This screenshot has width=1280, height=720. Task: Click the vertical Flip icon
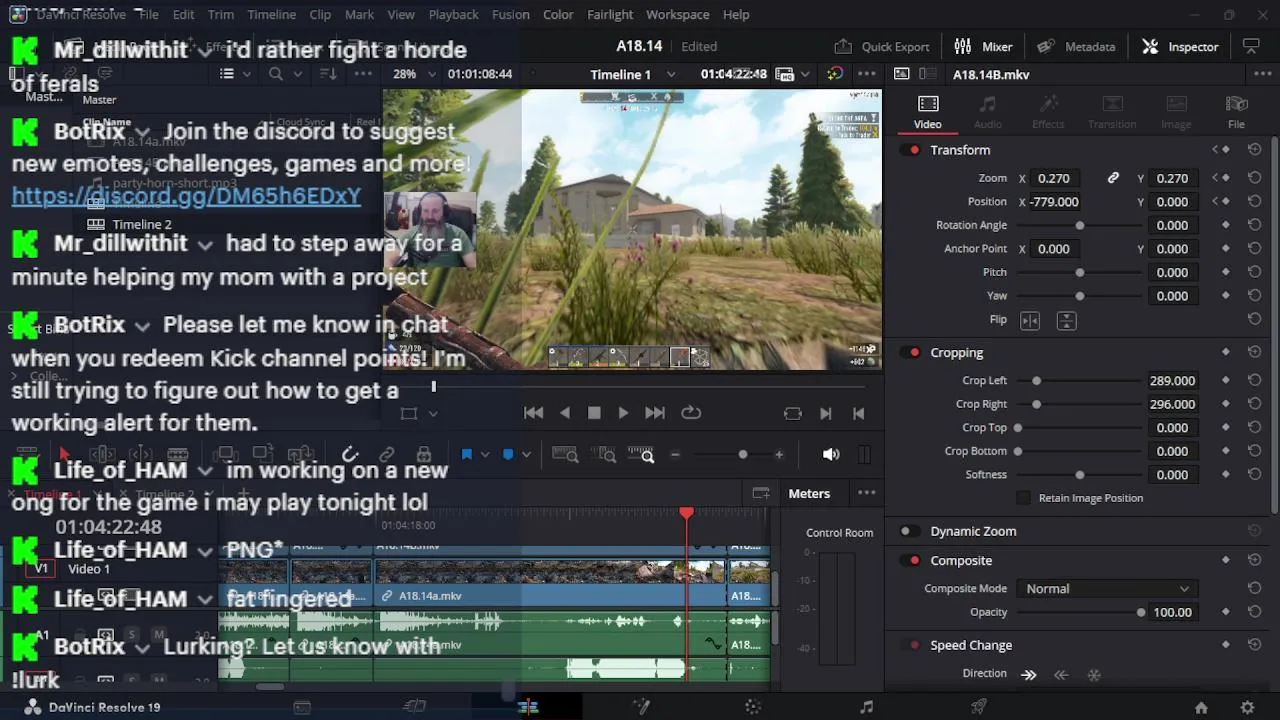pos(1066,320)
